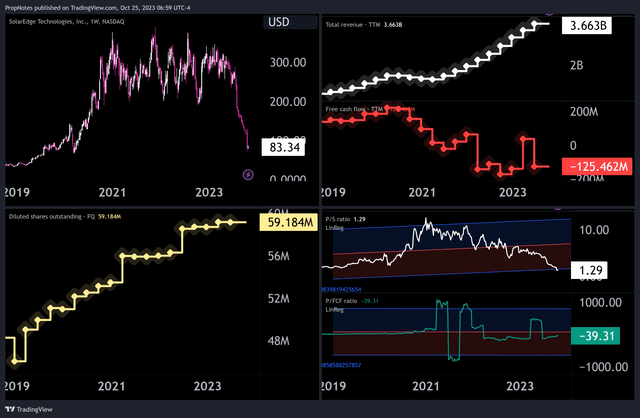This screenshot has width=640, height=418.
Task: Click the purple lightning event icon on price chart
Action: tap(249, 175)
